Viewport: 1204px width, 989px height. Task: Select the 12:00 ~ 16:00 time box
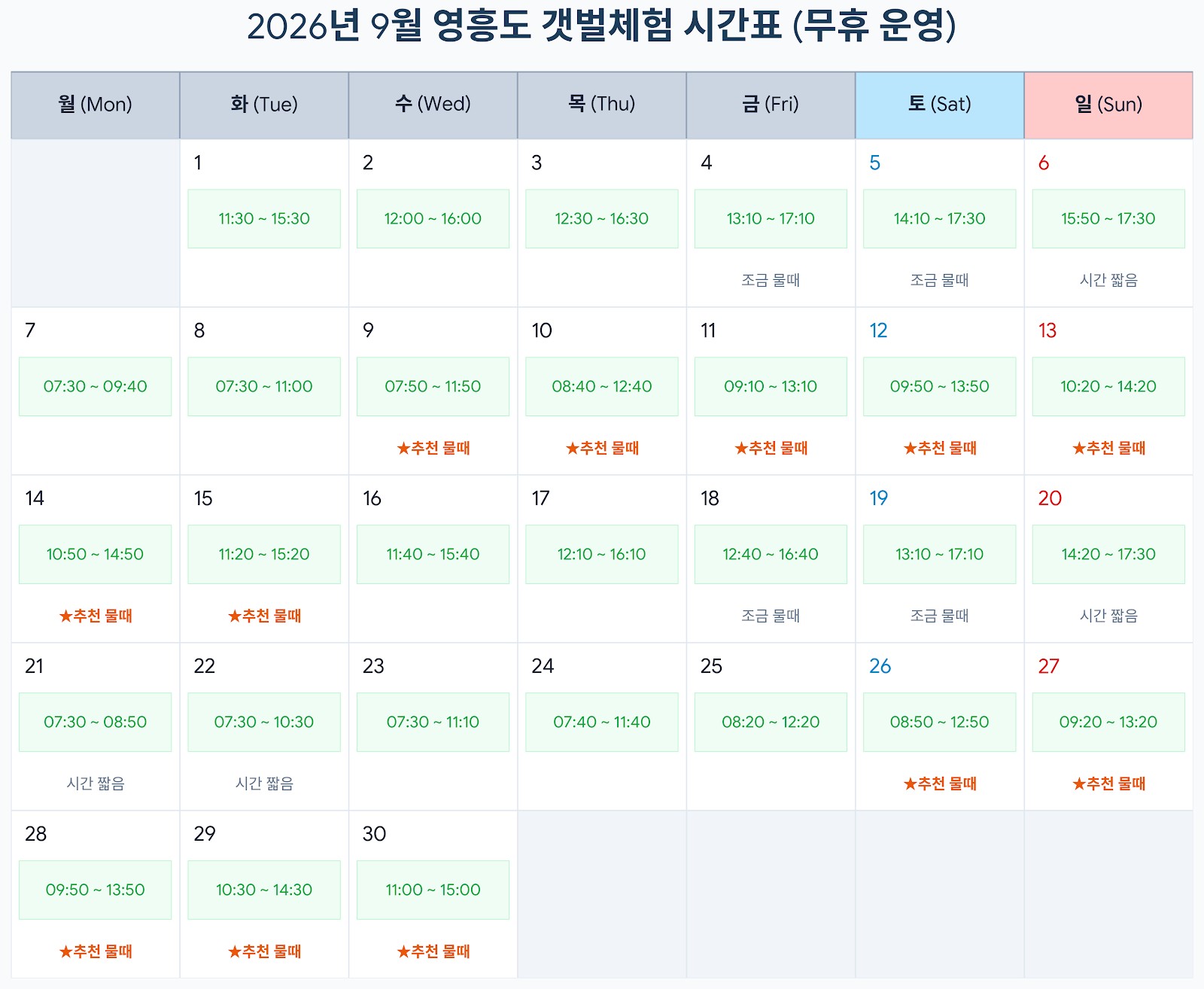[433, 219]
